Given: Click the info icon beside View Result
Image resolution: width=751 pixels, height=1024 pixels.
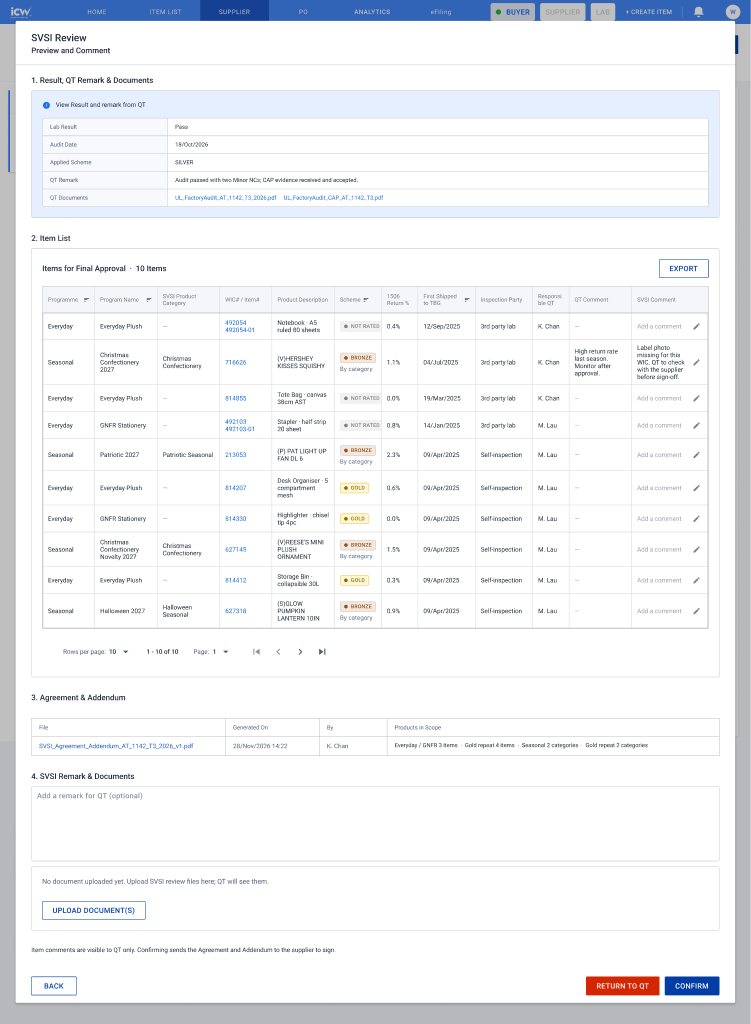Looking at the screenshot, I should tap(46, 105).
